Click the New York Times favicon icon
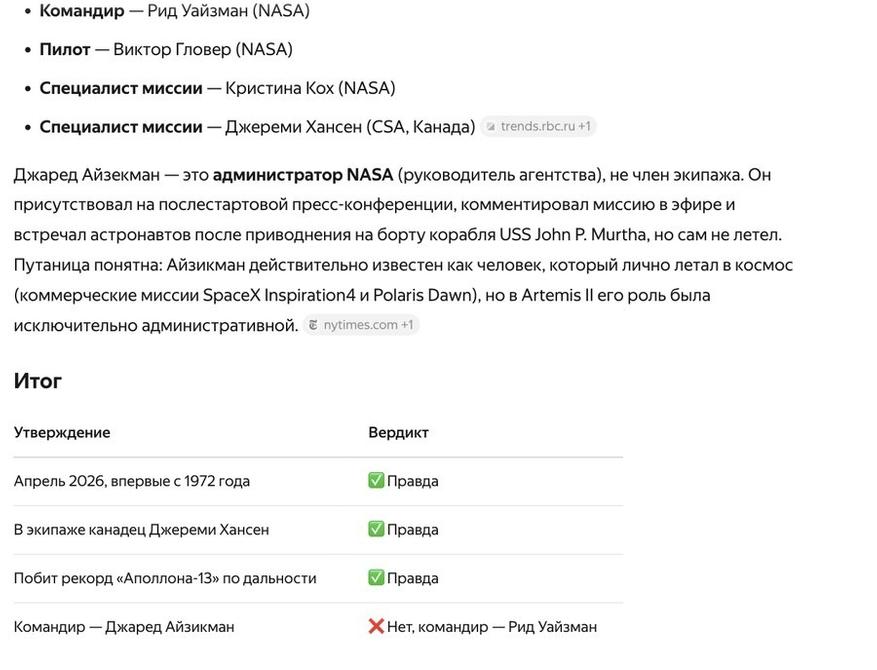877x670 pixels. [313, 325]
